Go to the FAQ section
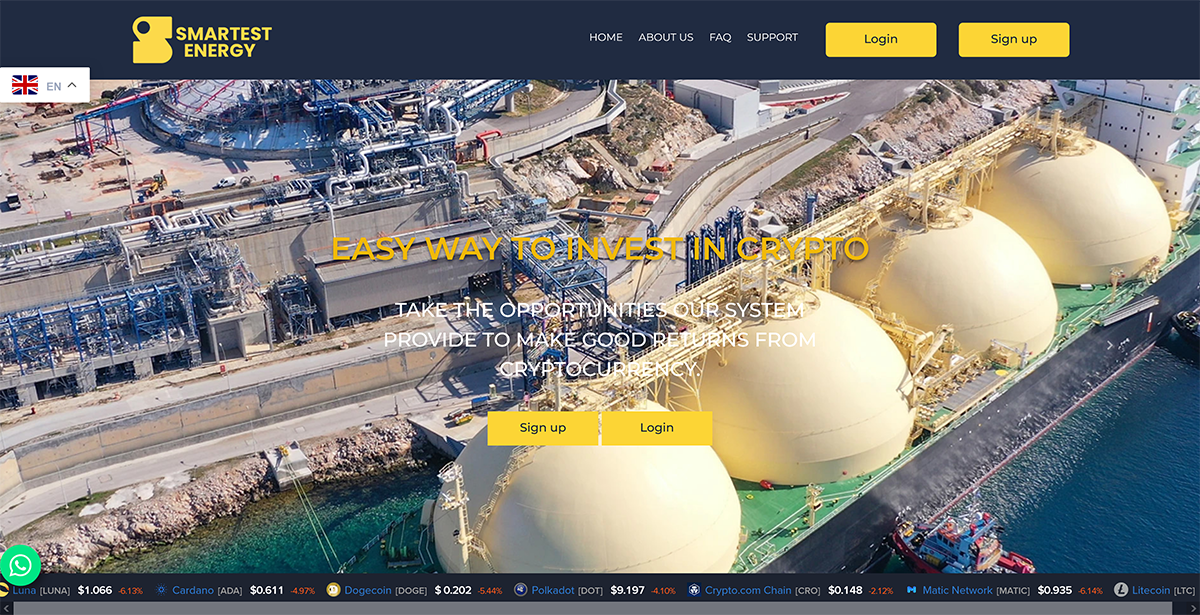The image size is (1200, 615). (x=720, y=37)
